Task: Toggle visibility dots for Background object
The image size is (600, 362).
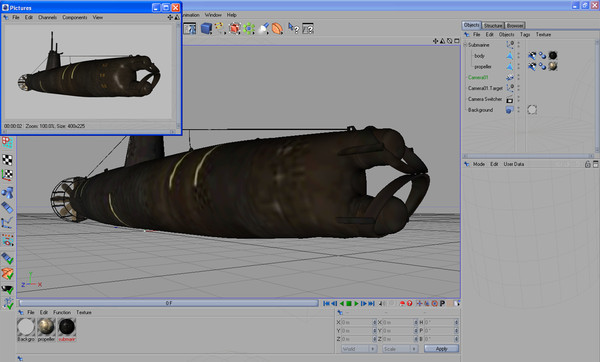Action: (519, 110)
